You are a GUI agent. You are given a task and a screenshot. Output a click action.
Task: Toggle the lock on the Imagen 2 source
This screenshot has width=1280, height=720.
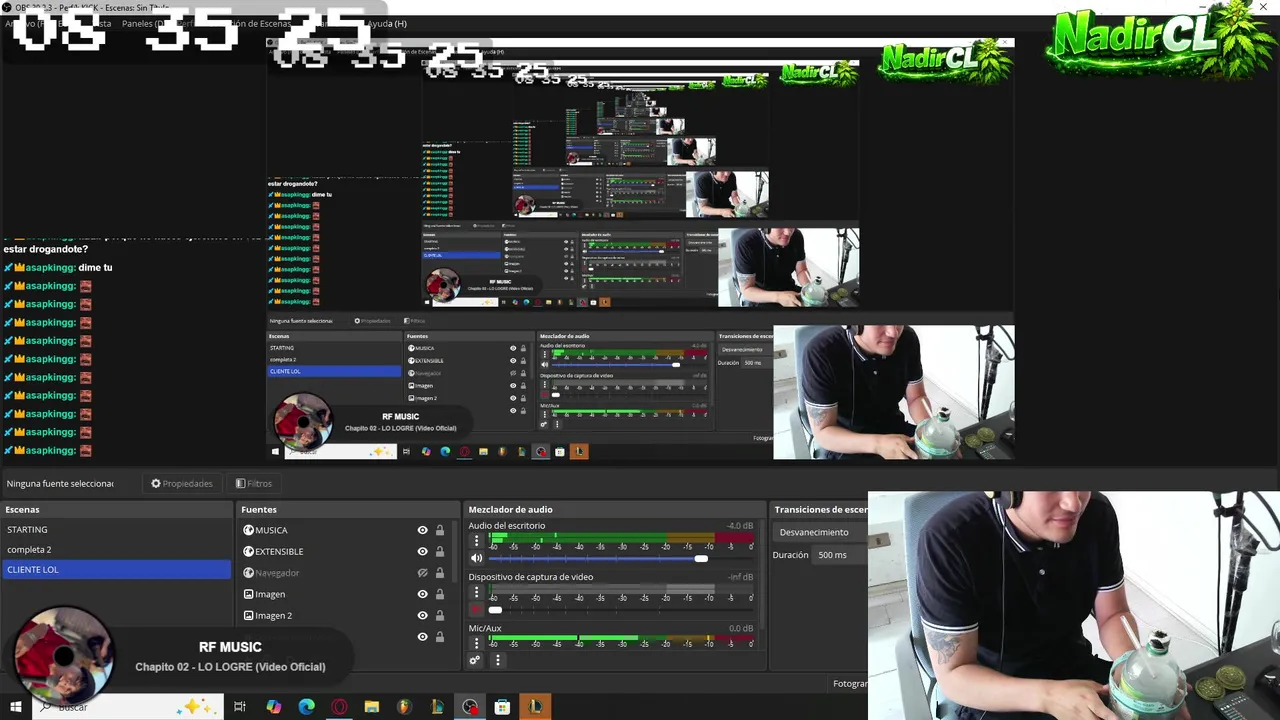click(439, 615)
